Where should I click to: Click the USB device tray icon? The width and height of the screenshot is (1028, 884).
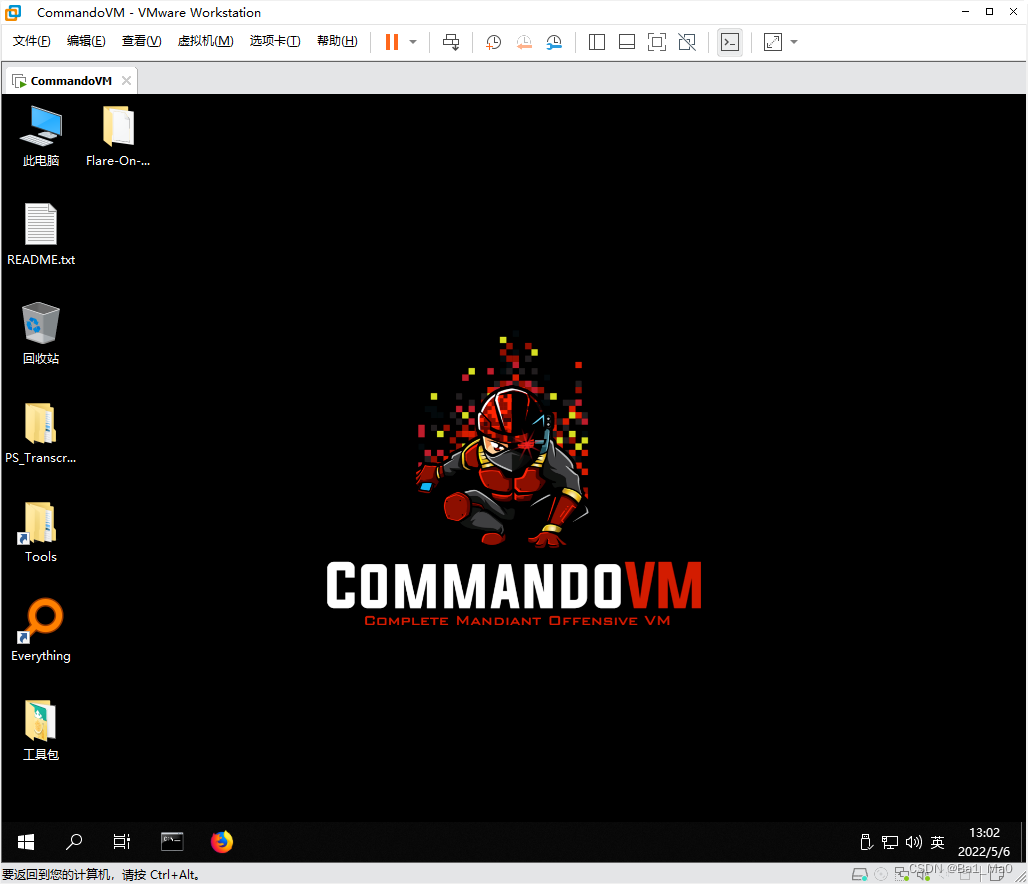tap(866, 842)
